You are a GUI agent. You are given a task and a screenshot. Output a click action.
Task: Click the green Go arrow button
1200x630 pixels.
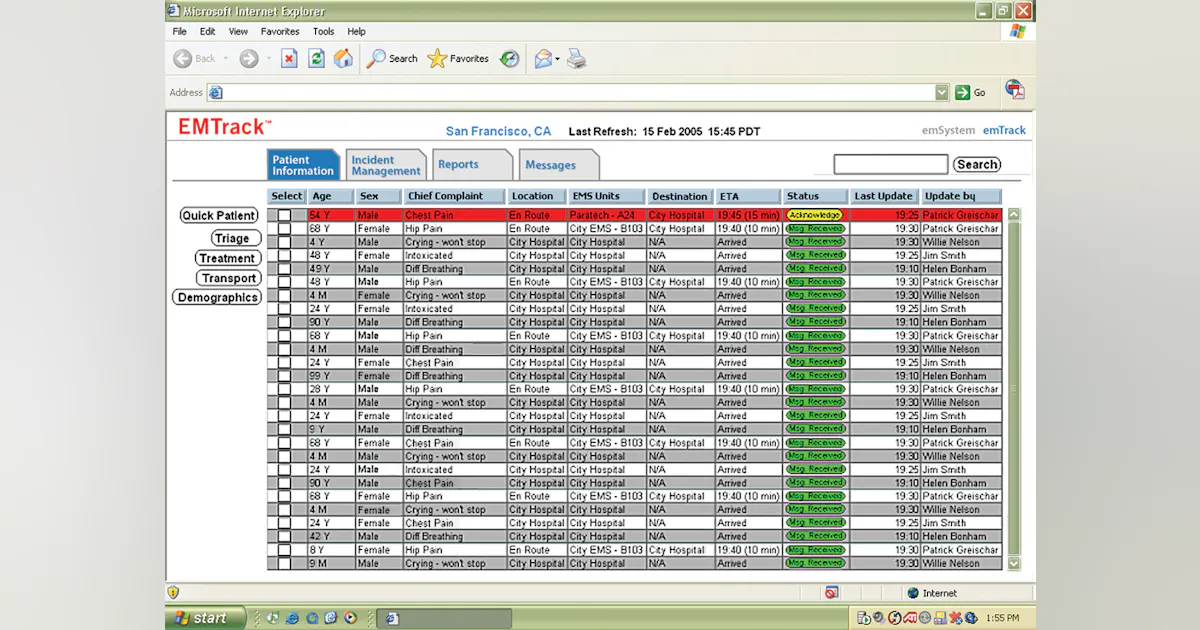(962, 92)
